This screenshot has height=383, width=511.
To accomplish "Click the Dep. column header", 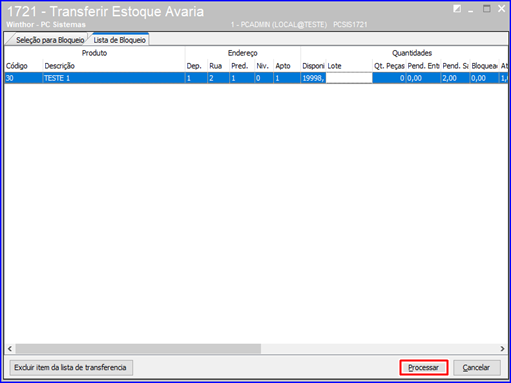I will 196,66.
